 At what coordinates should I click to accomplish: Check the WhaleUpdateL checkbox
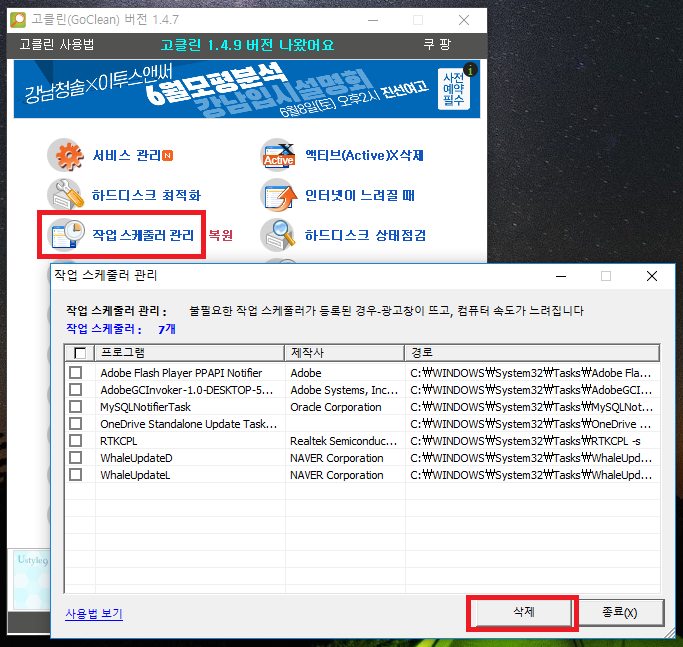[76, 474]
